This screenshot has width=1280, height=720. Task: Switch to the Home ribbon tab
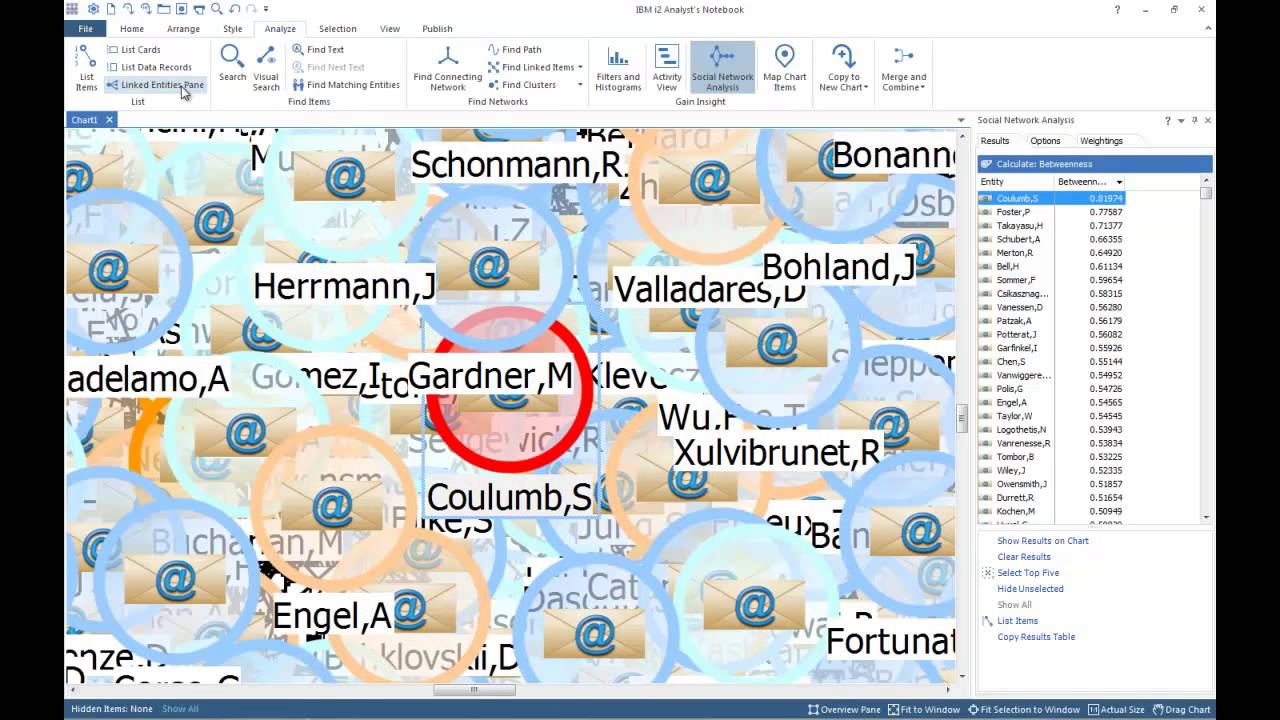132,29
